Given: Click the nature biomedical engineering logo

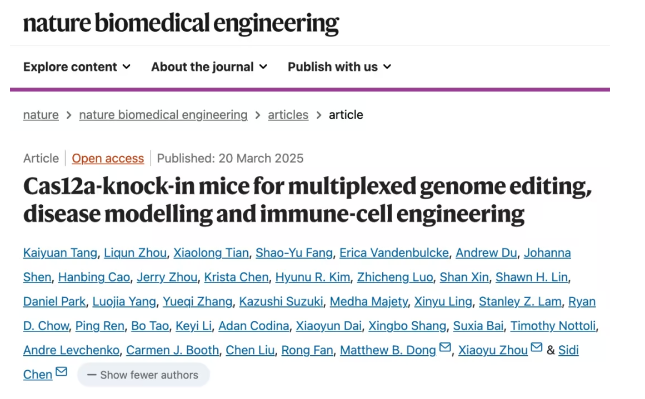Looking at the screenshot, I should click(x=181, y=23).
